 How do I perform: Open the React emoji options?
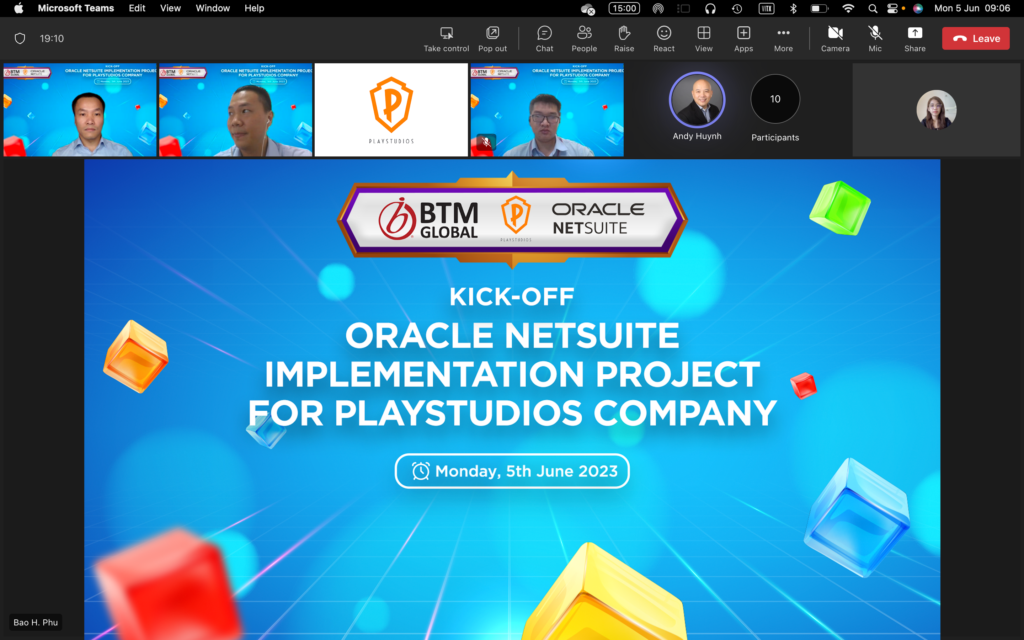click(x=664, y=39)
